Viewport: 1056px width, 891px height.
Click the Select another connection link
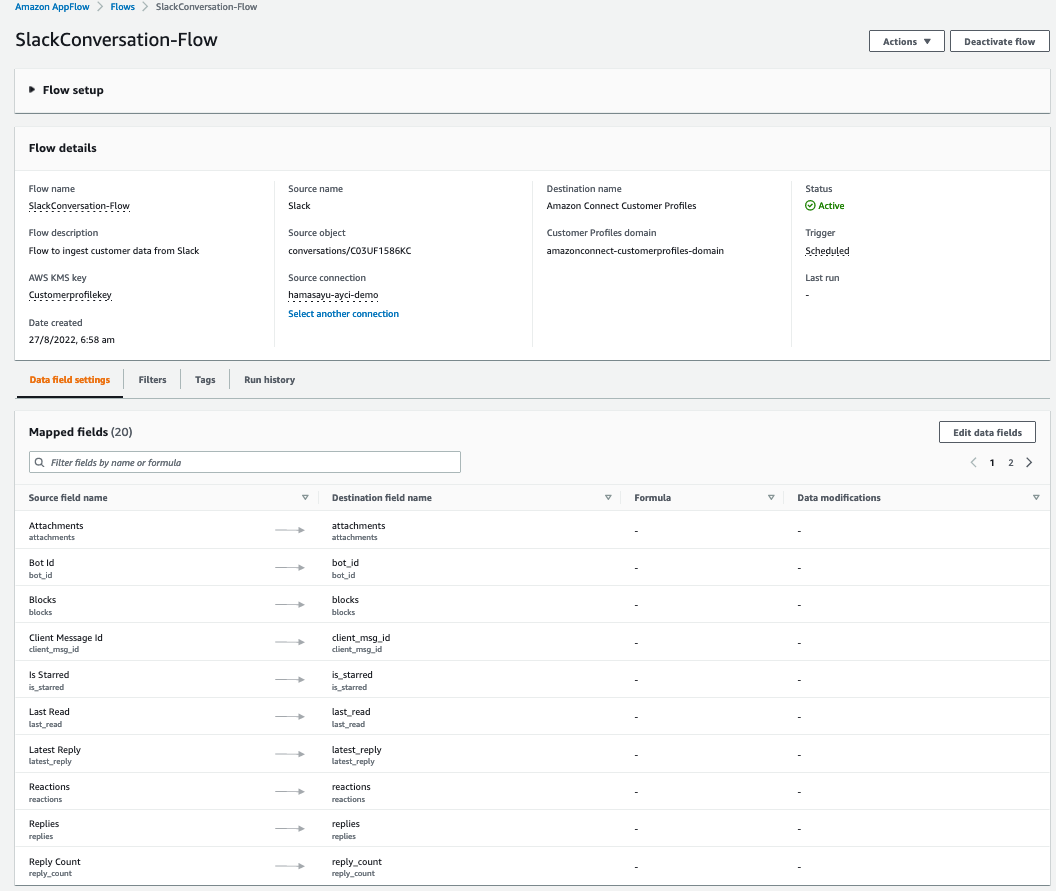tap(343, 314)
